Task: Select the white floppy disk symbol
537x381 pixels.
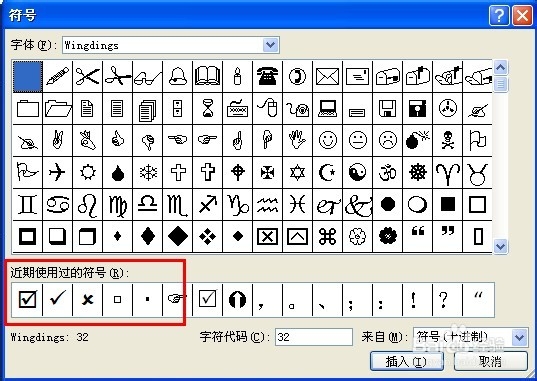Action: 387,109
